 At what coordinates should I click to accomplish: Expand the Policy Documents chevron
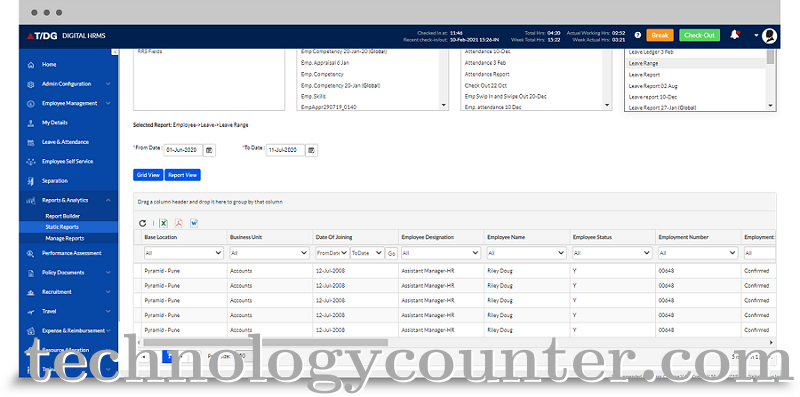pyautogui.click(x=108, y=272)
